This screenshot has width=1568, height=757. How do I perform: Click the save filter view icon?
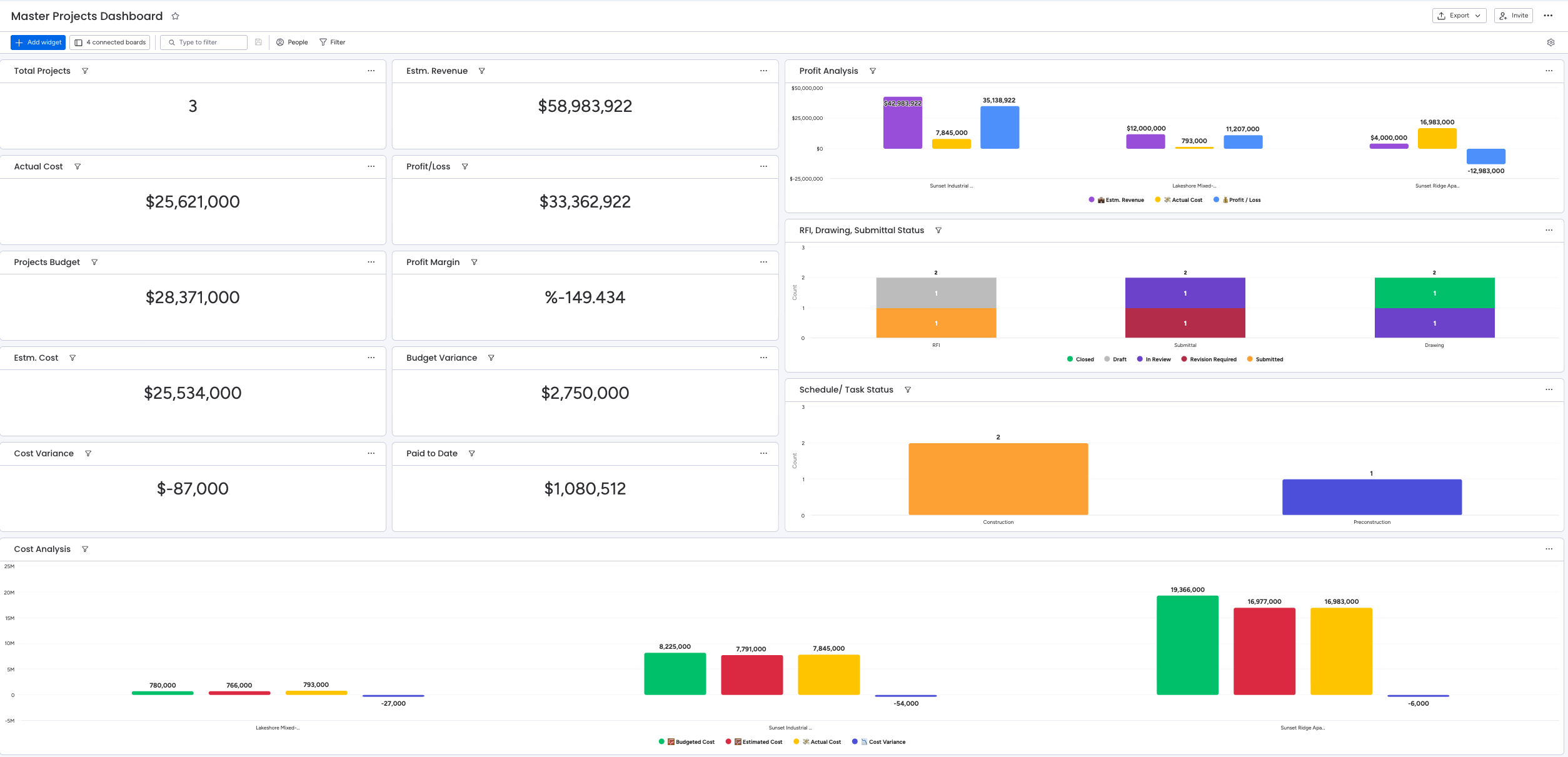[x=258, y=43]
